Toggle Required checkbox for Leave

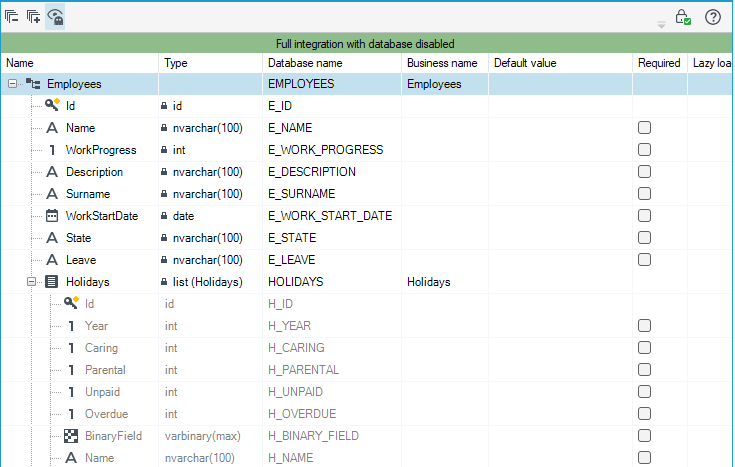(645, 260)
